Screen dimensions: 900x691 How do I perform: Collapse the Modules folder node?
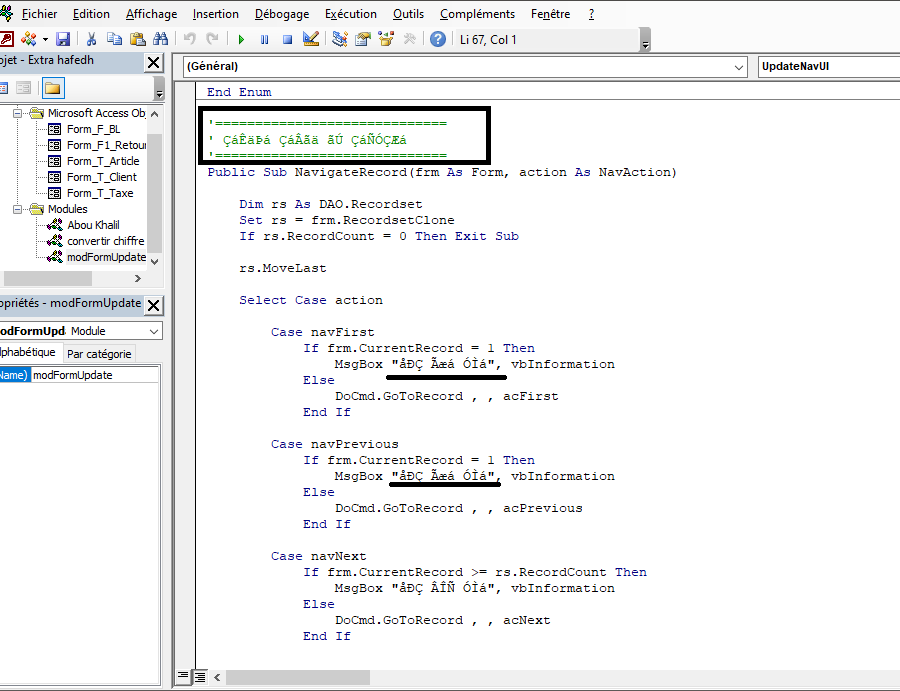pyautogui.click(x=18, y=209)
